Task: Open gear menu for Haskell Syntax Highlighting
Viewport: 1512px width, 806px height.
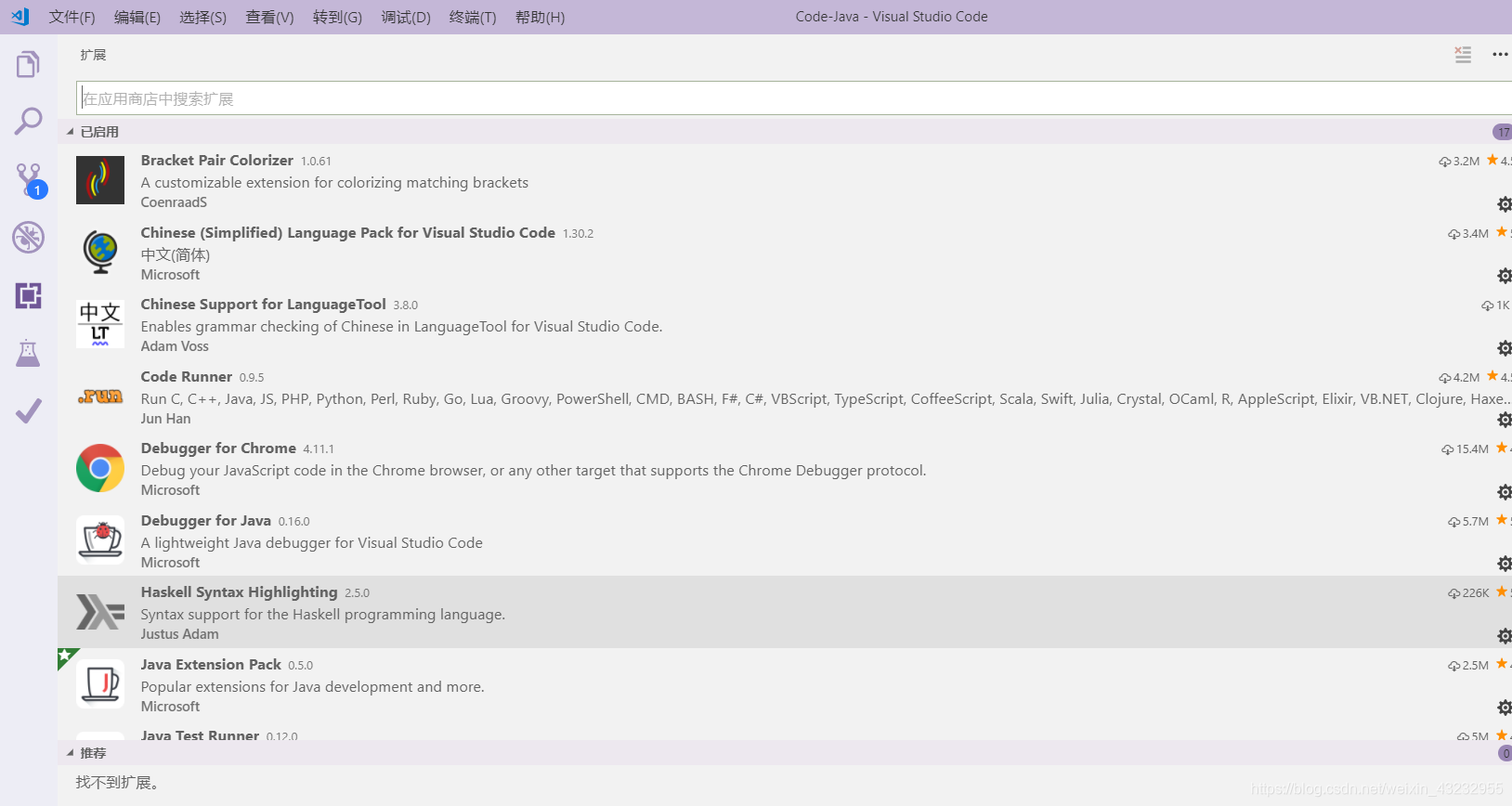Action: coord(1504,636)
